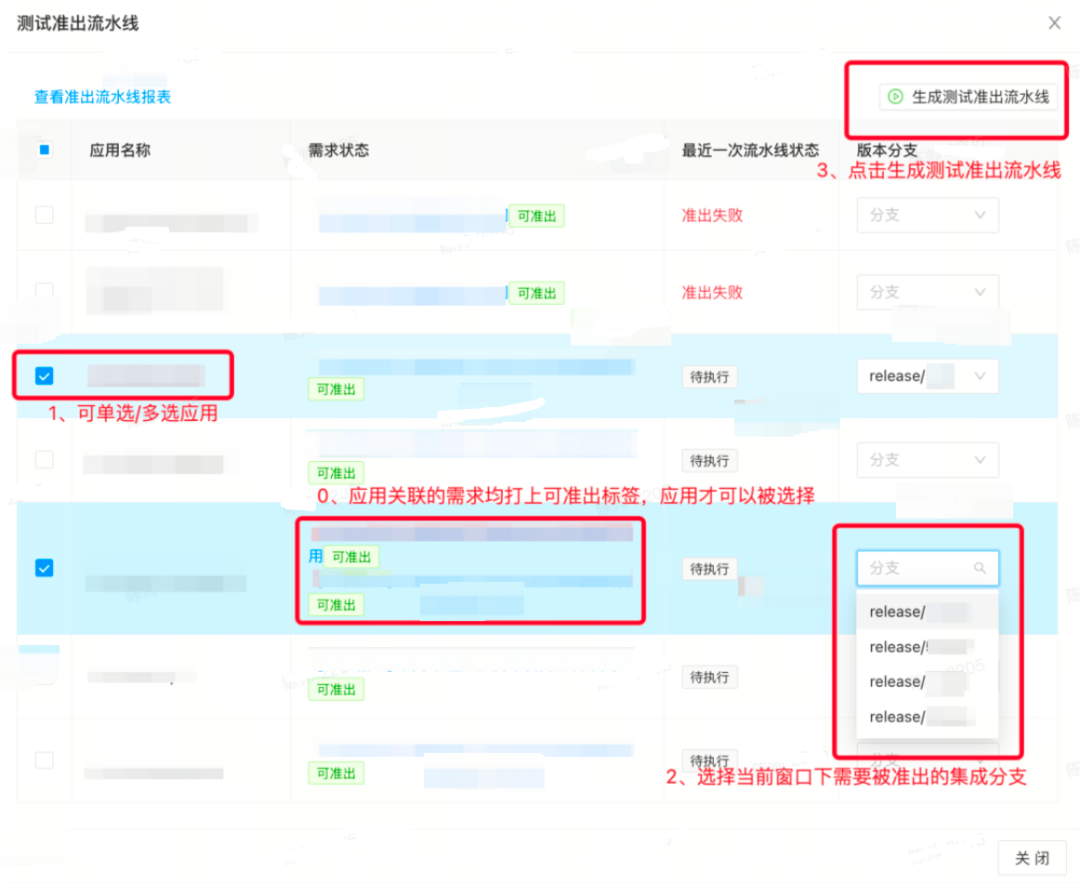Viewport: 1080px width, 883px height.
Task: Open the 分支 dropdown in the first 准出失败 row
Action: (x=927, y=215)
